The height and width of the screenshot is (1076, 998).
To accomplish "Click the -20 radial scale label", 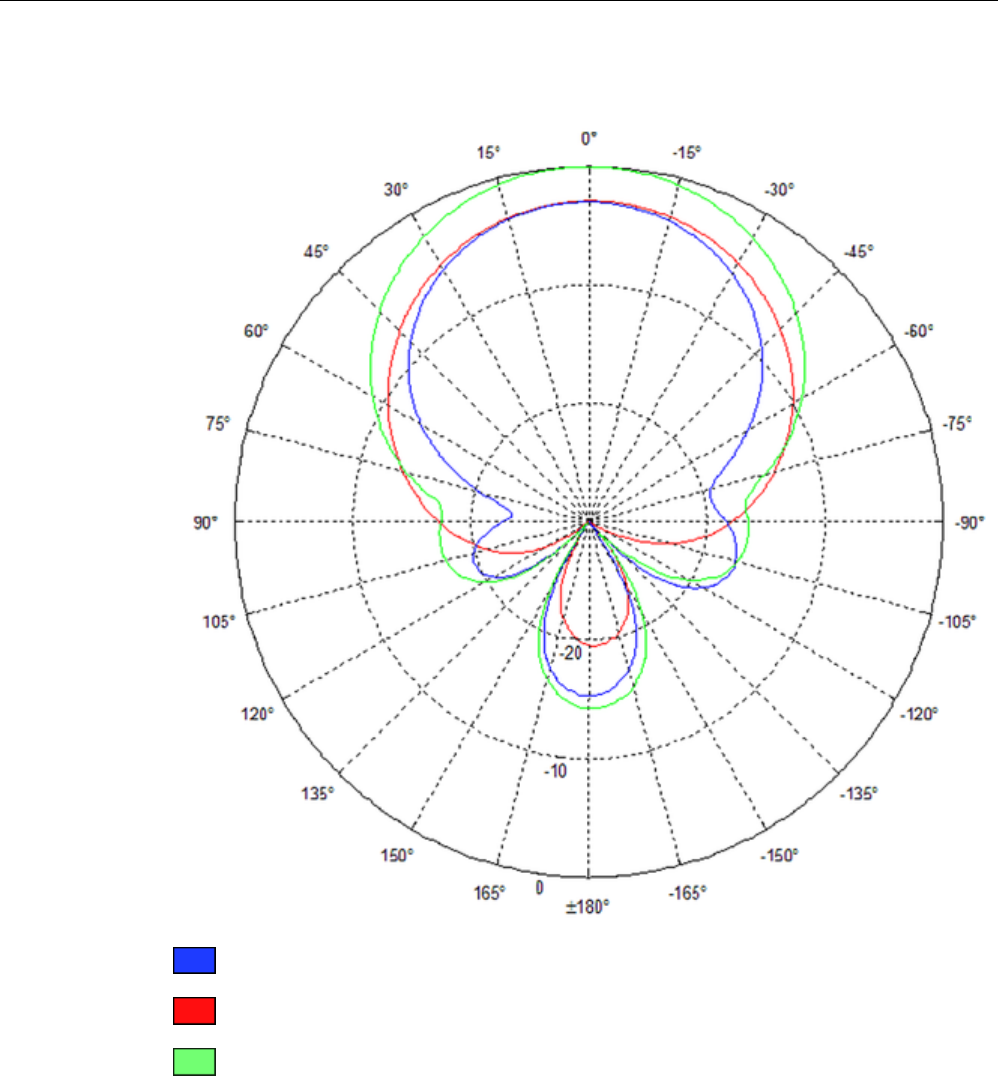I will pyautogui.click(x=570, y=653).
